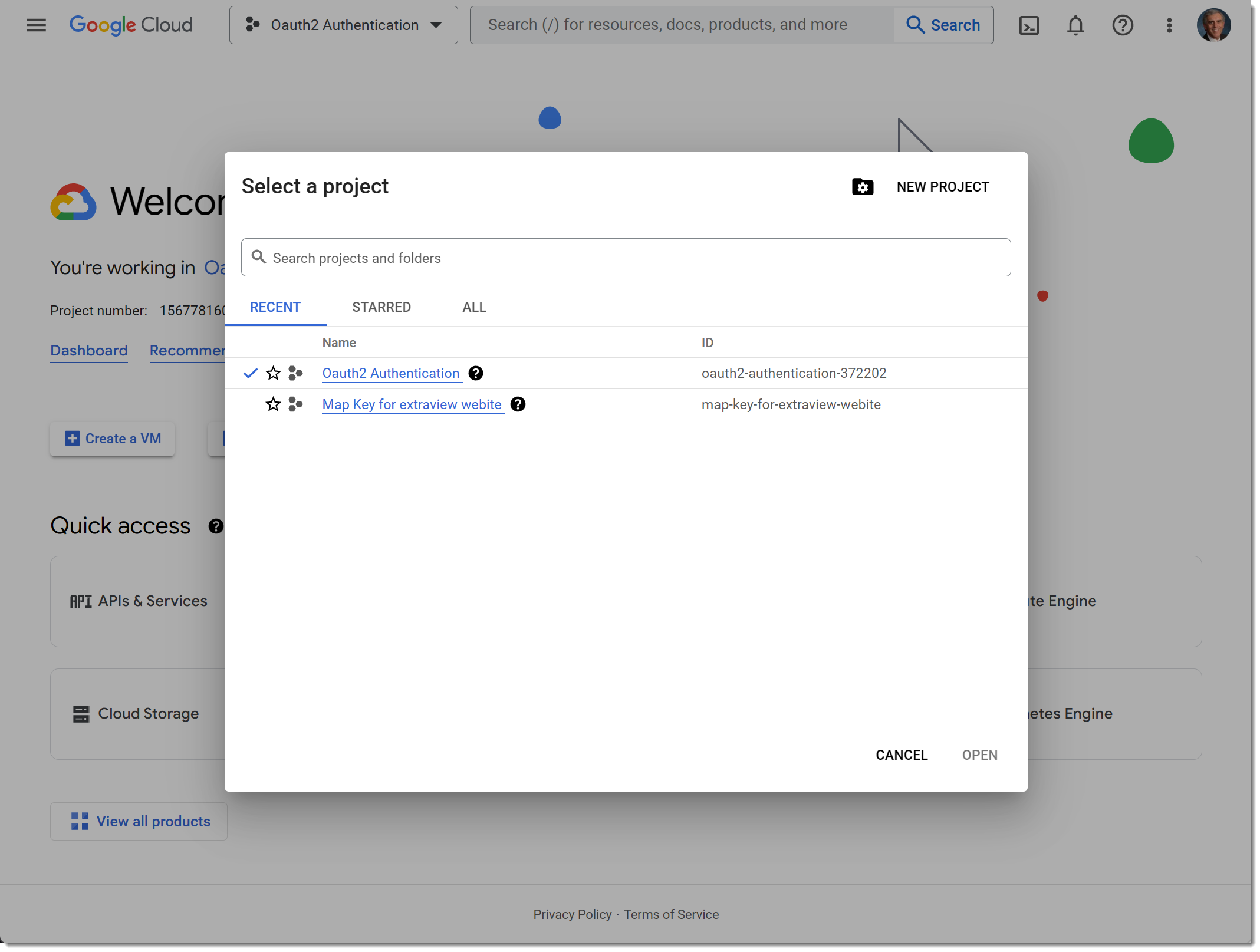Click the Recommendations link behind the dialog
1260x952 pixels.
[x=187, y=351]
